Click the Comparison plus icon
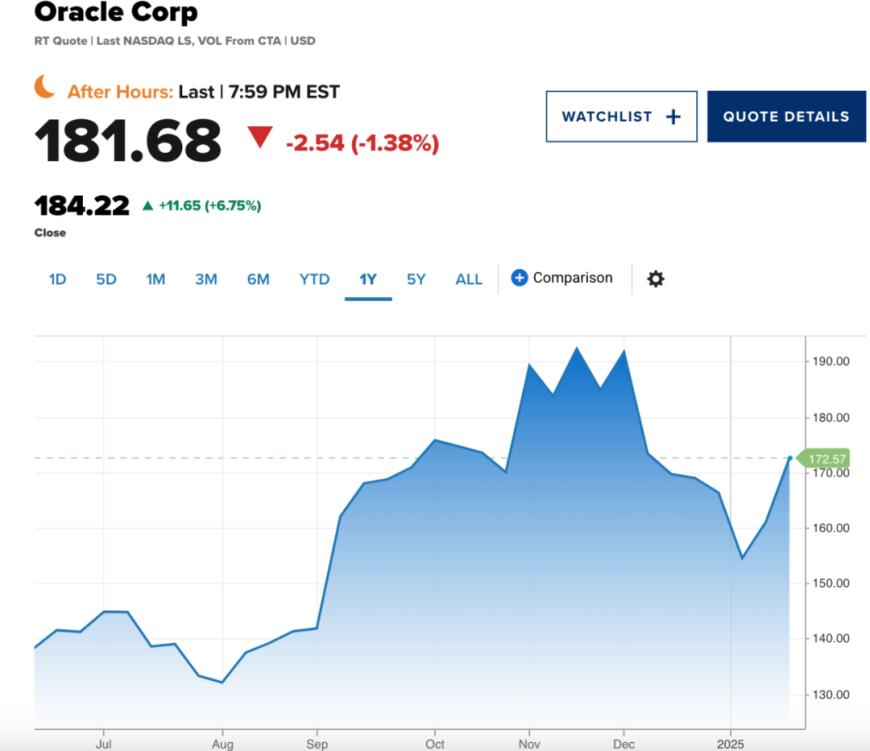The height and width of the screenshot is (751, 870). [x=519, y=278]
